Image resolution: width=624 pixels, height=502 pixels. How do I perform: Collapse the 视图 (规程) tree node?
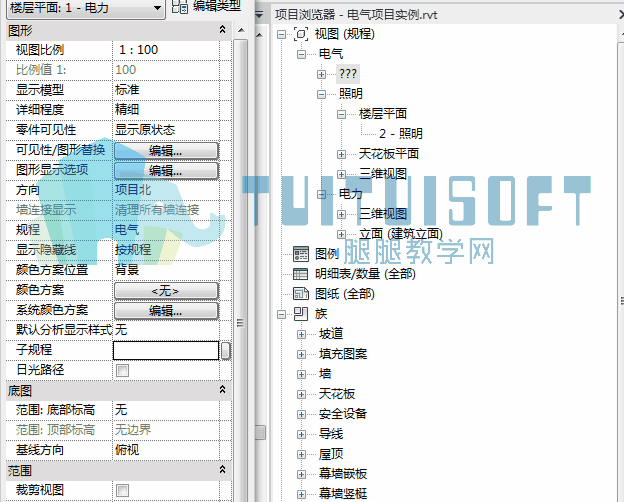pyautogui.click(x=281, y=34)
